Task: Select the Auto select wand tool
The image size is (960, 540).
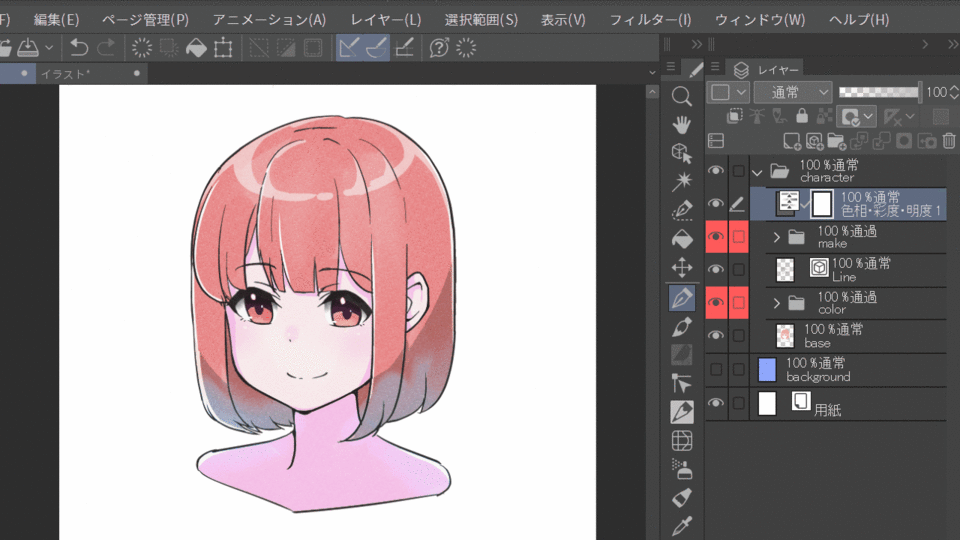Action: coord(681,181)
